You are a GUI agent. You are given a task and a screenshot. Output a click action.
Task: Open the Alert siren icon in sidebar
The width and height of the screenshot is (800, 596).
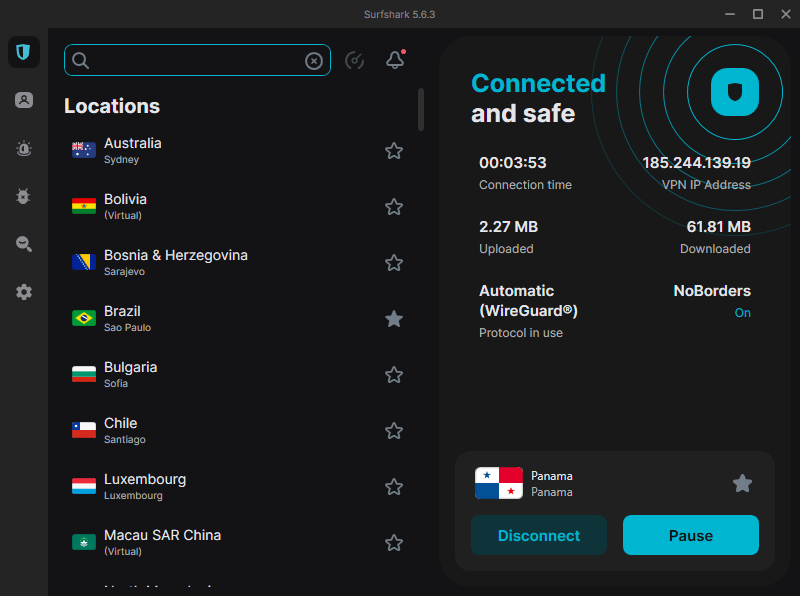click(x=23, y=148)
